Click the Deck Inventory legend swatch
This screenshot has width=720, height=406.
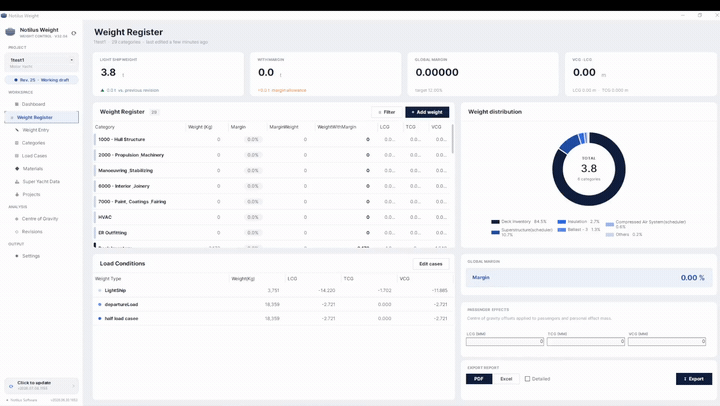click(495, 222)
